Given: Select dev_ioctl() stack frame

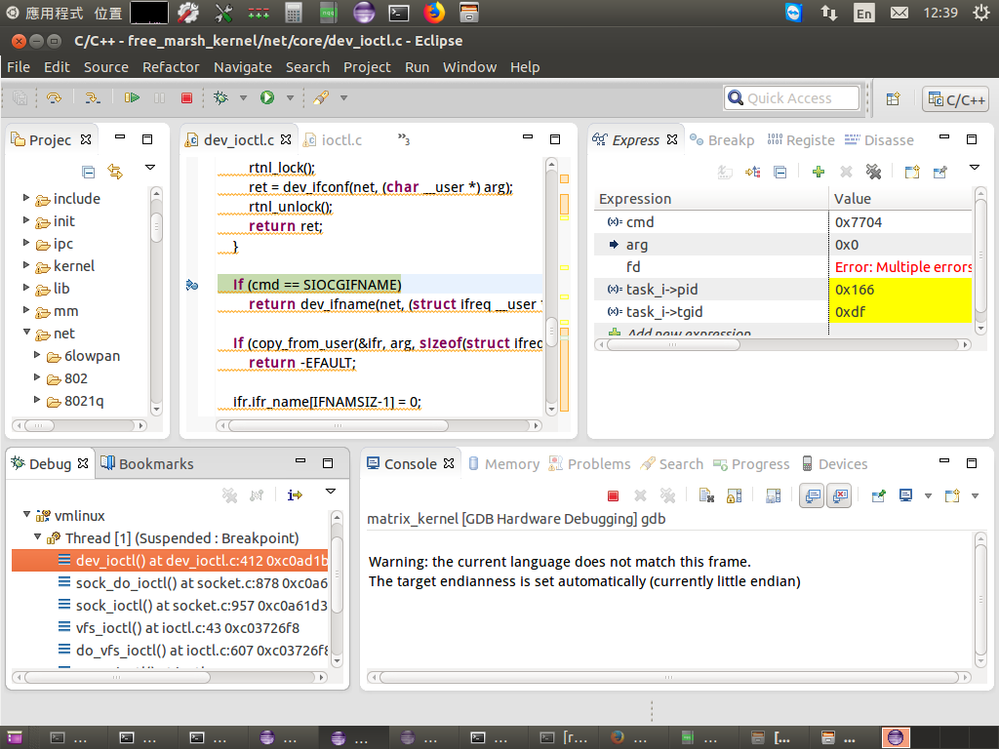Looking at the screenshot, I should click(x=171, y=560).
